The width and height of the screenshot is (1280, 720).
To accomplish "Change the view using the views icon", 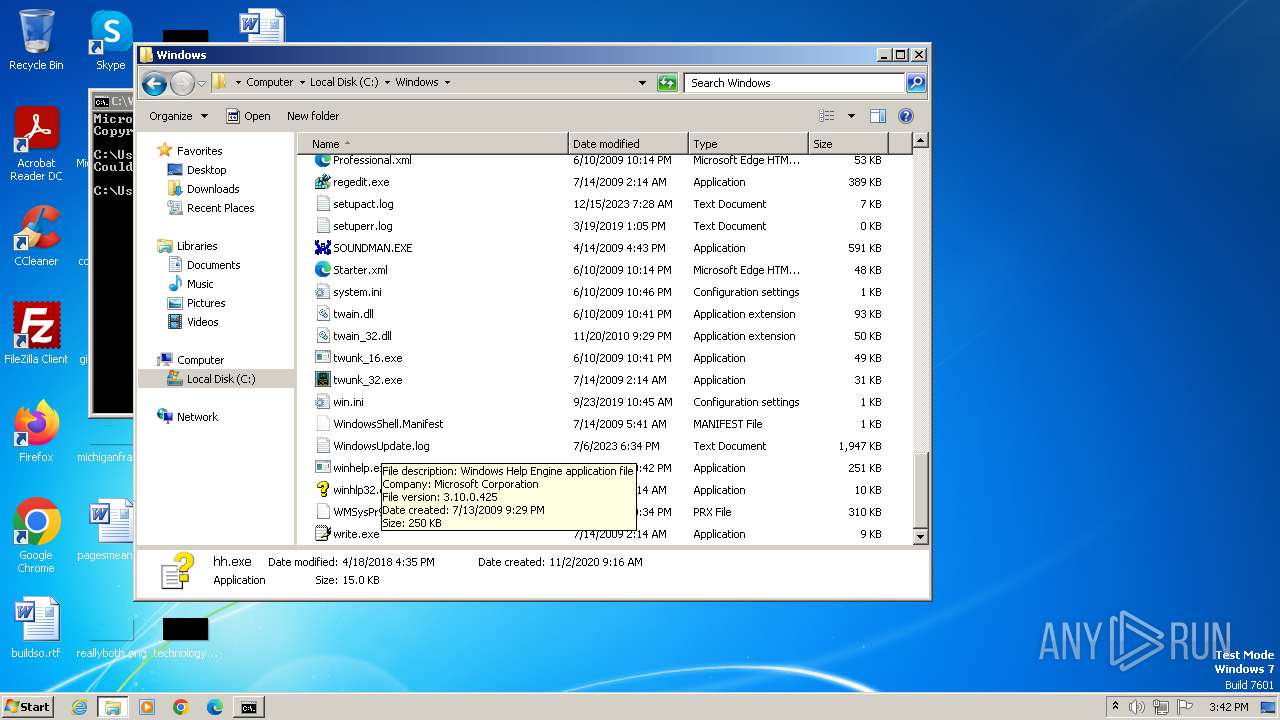I will (826, 116).
